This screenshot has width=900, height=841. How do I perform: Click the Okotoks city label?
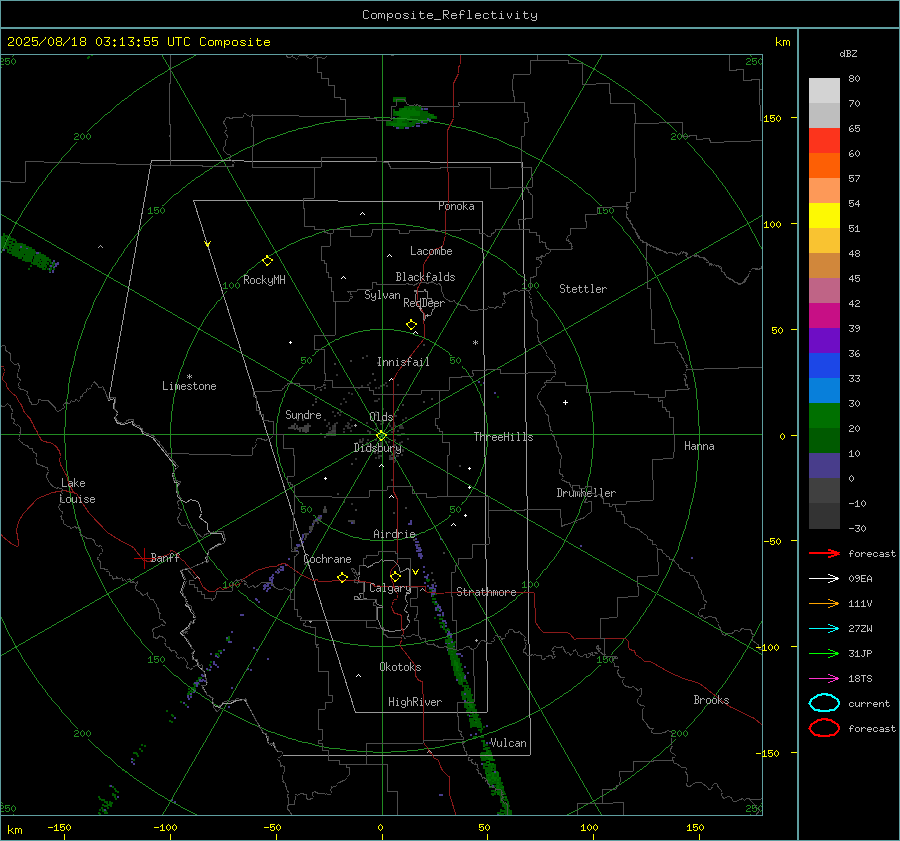click(x=400, y=667)
